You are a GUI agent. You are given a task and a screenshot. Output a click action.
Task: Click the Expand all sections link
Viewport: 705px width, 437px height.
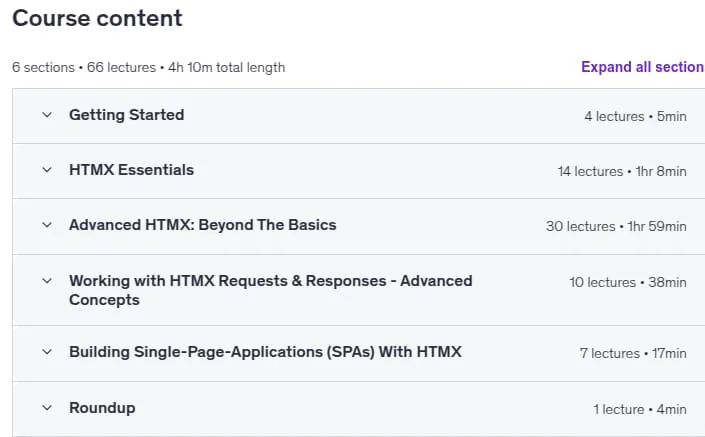pos(643,67)
